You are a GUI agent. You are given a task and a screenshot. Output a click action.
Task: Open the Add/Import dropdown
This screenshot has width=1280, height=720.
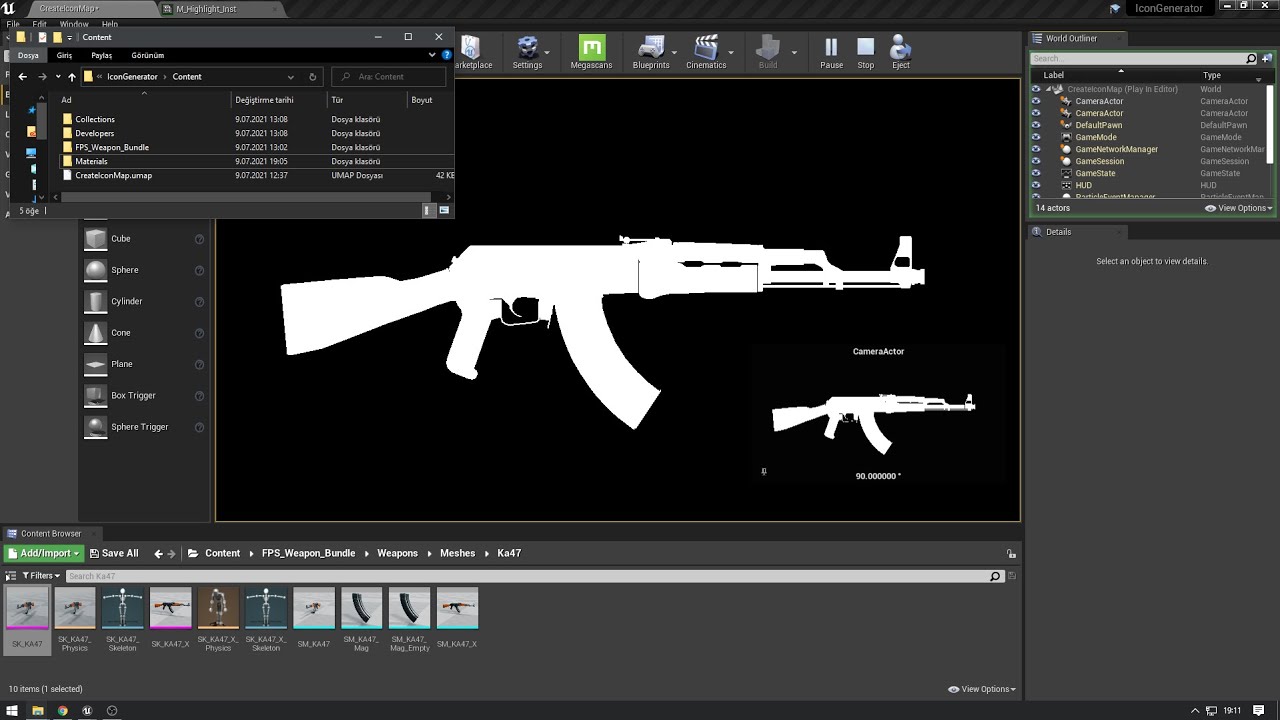[x=44, y=553]
